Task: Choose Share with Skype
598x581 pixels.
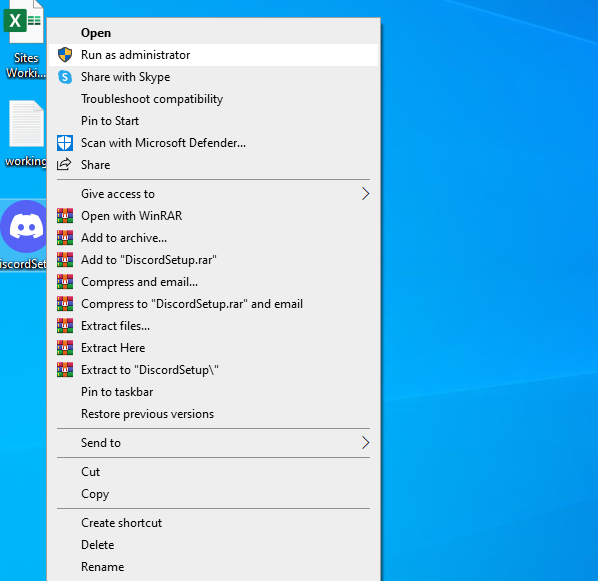Action: (x=214, y=77)
